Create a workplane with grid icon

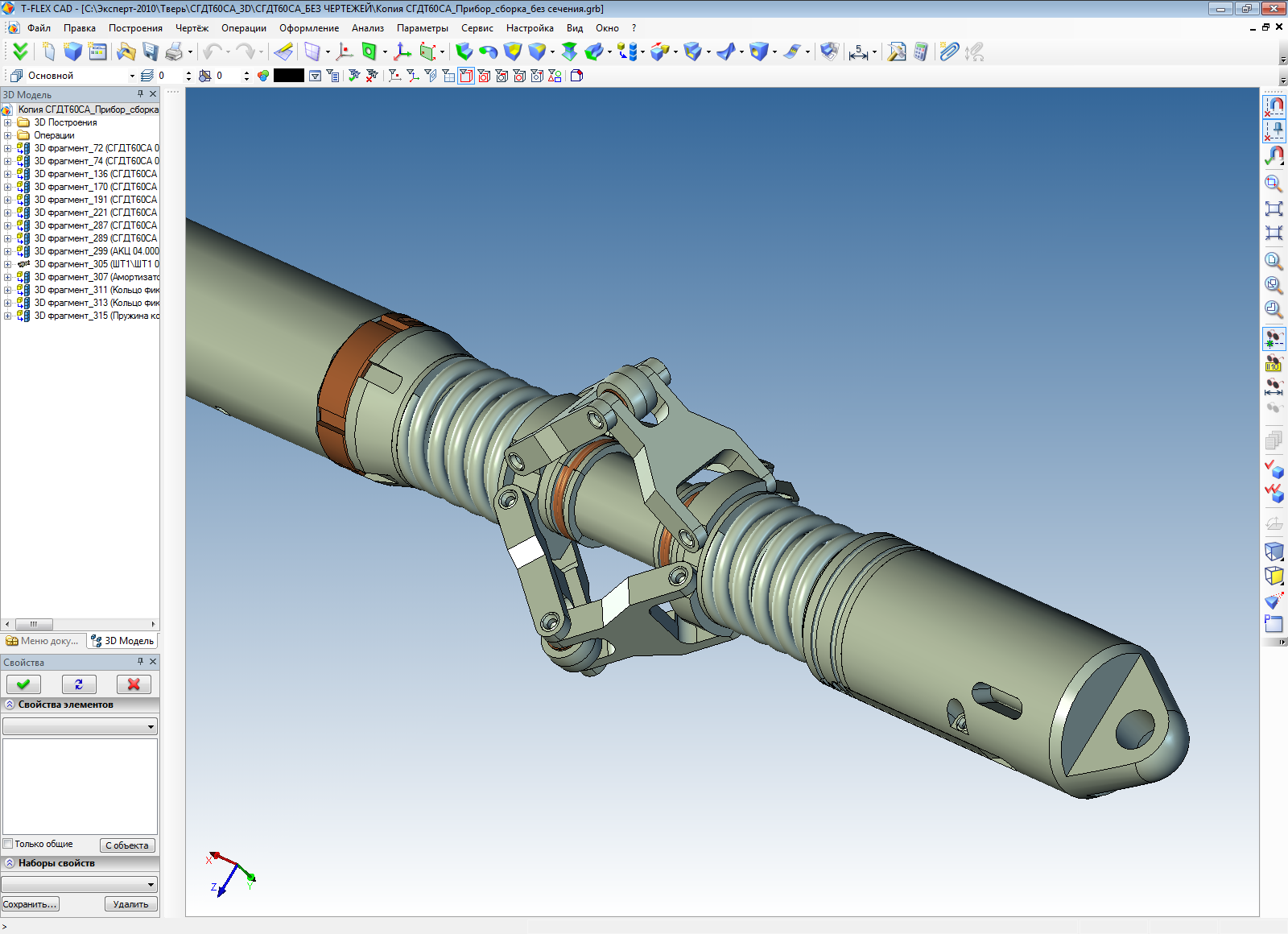[312, 52]
